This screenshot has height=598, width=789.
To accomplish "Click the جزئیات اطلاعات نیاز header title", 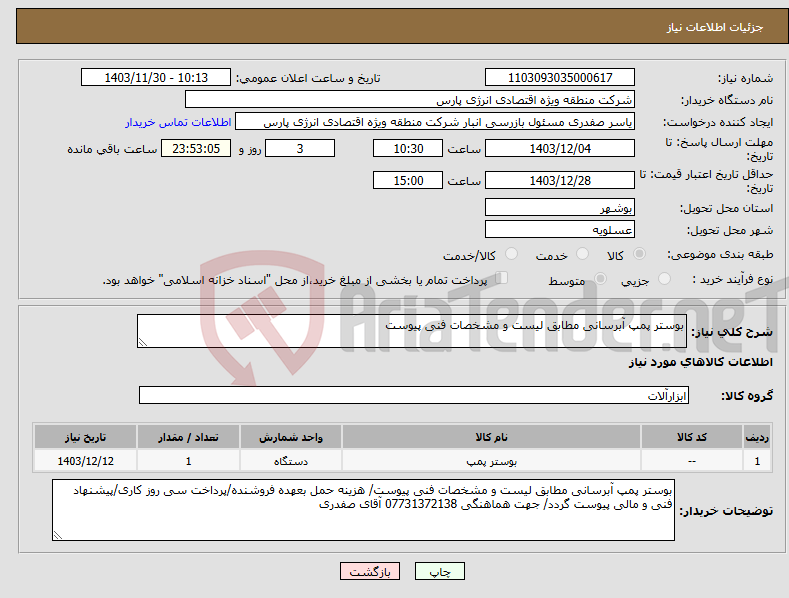I will click(x=715, y=27).
